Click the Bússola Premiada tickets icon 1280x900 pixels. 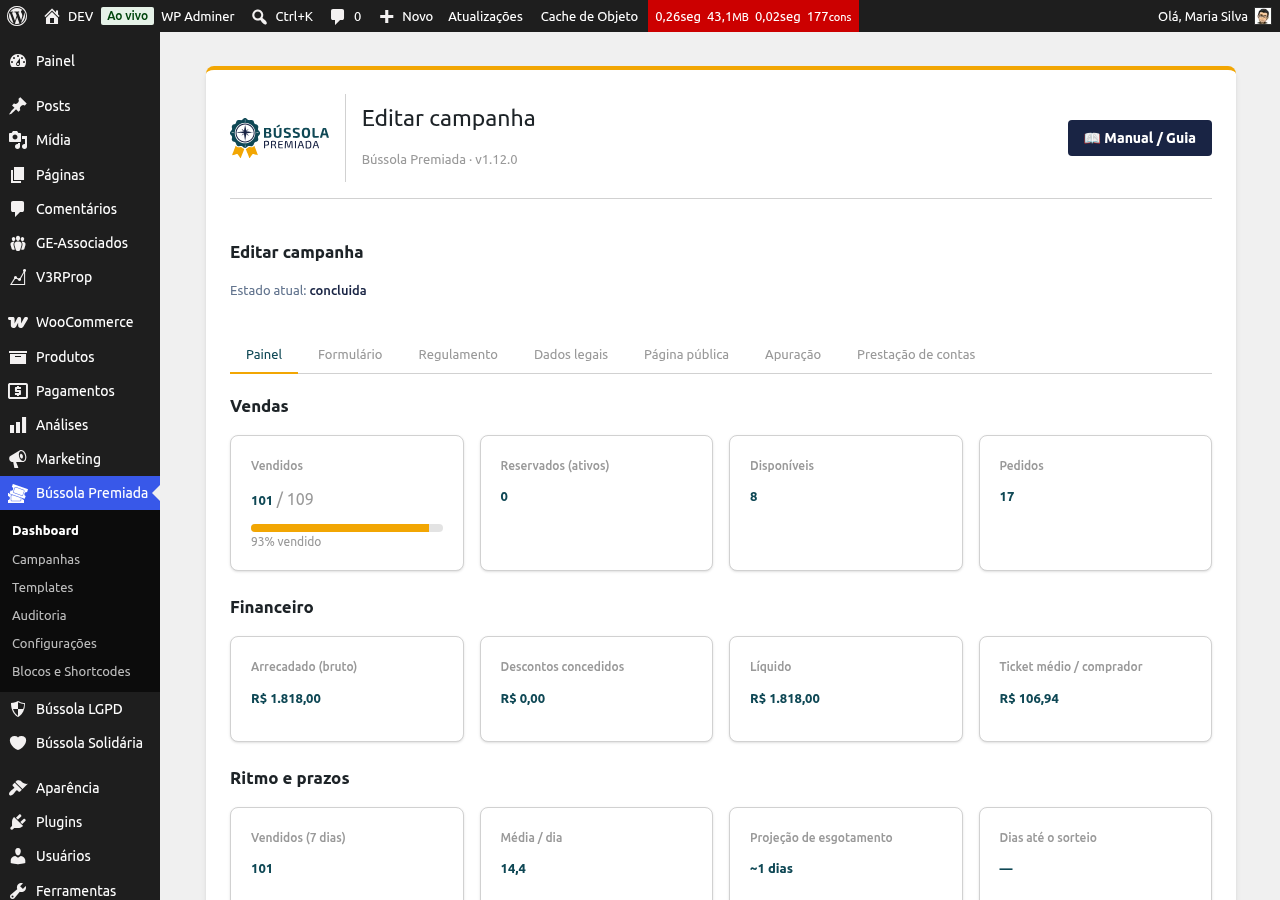pyautogui.click(x=18, y=493)
